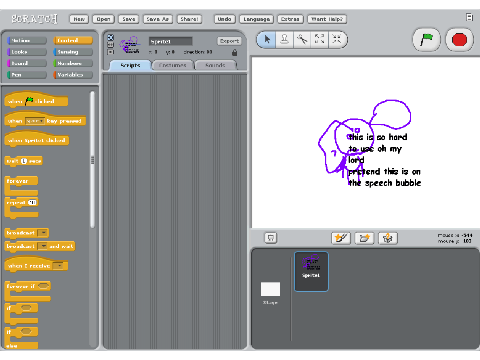Screen dimensions: 480x360
Task: Click the Save button
Action: tap(129, 19)
